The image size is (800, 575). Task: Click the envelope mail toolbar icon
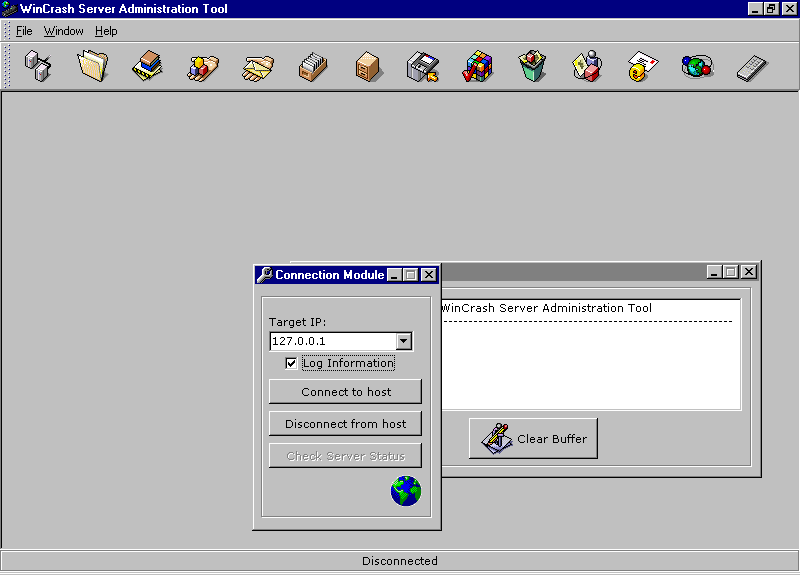(642, 67)
